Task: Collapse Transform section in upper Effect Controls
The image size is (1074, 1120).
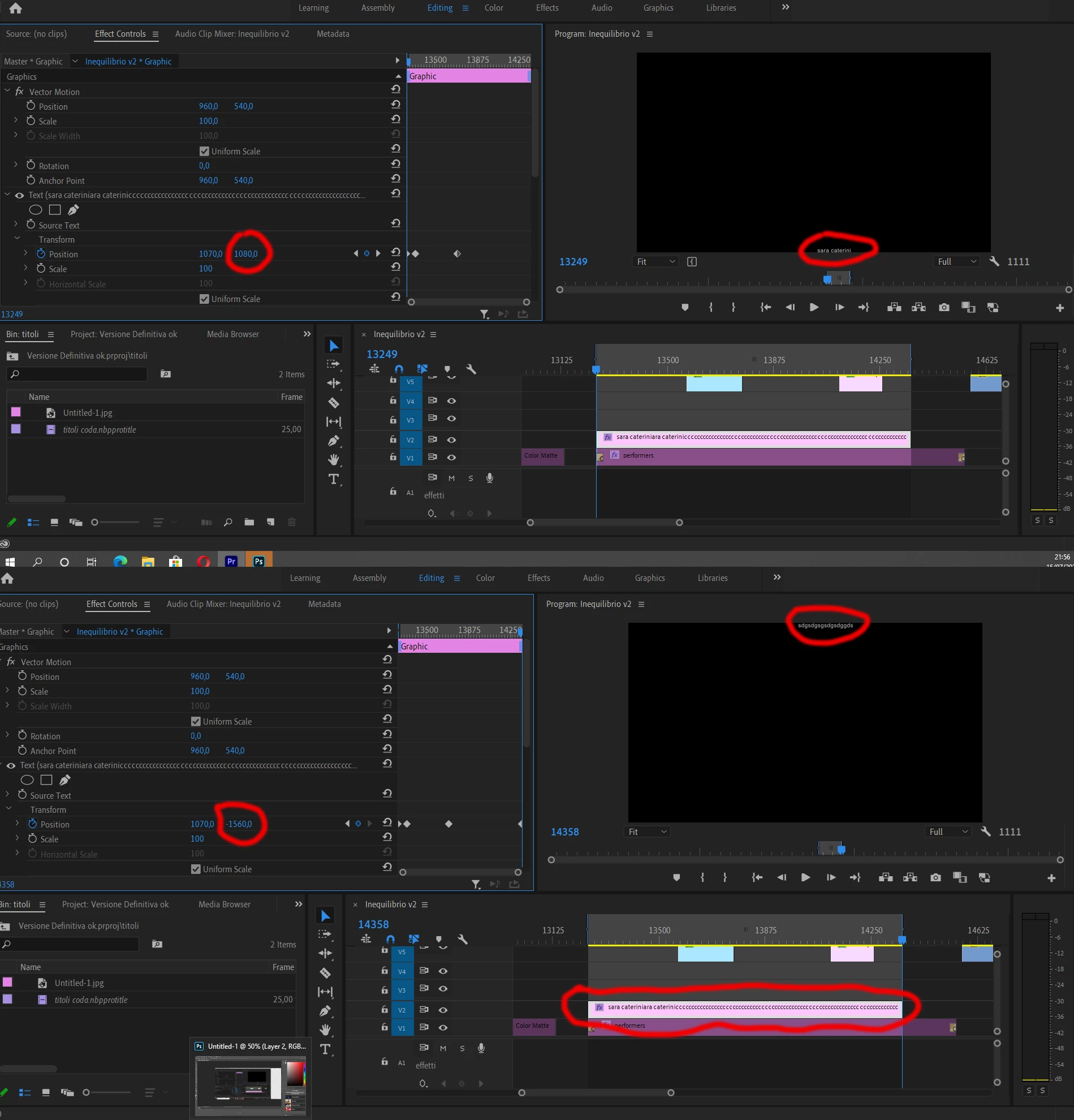Action: click(x=17, y=239)
